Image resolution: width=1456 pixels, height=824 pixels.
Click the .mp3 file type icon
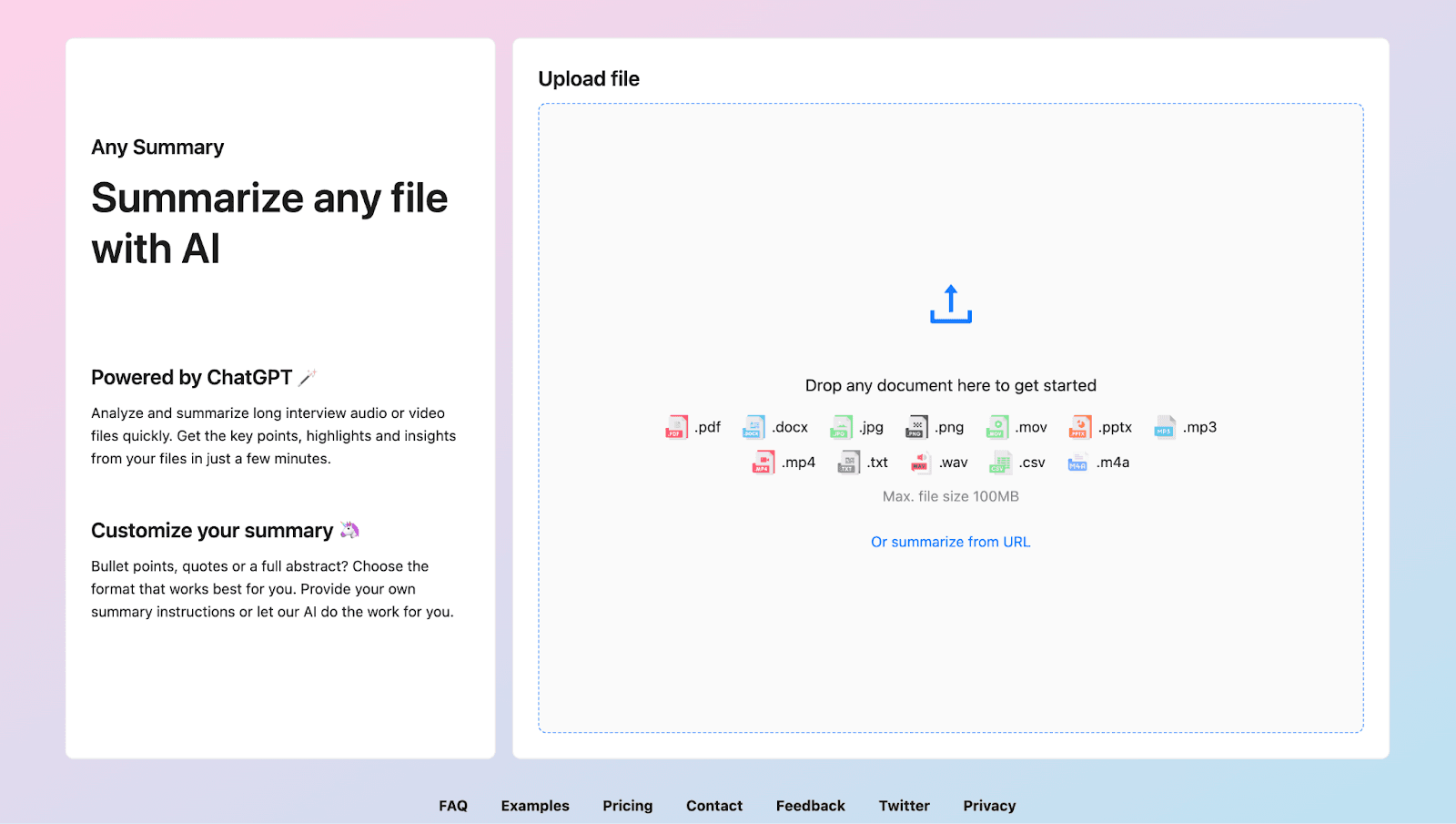(x=1164, y=427)
